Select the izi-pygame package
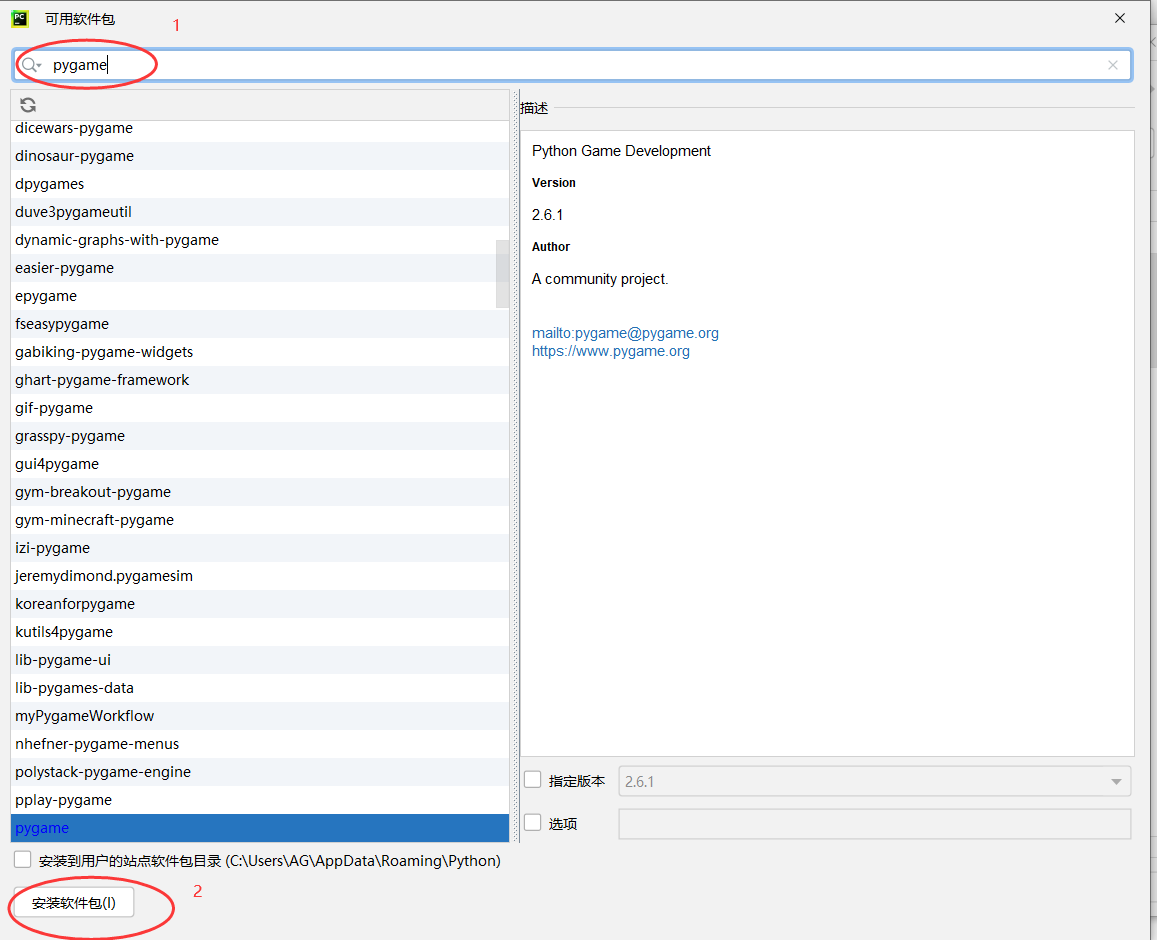 pyautogui.click(x=260, y=549)
